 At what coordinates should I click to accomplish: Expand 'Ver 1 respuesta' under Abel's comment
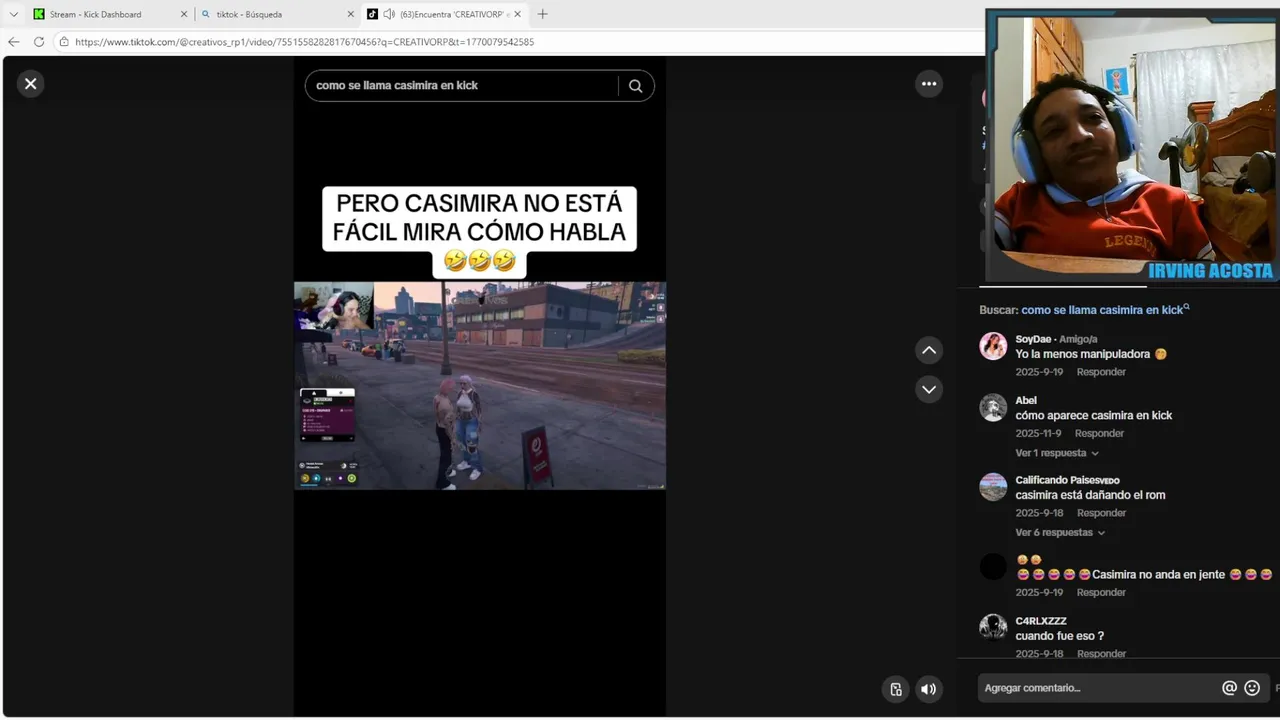click(x=1057, y=453)
